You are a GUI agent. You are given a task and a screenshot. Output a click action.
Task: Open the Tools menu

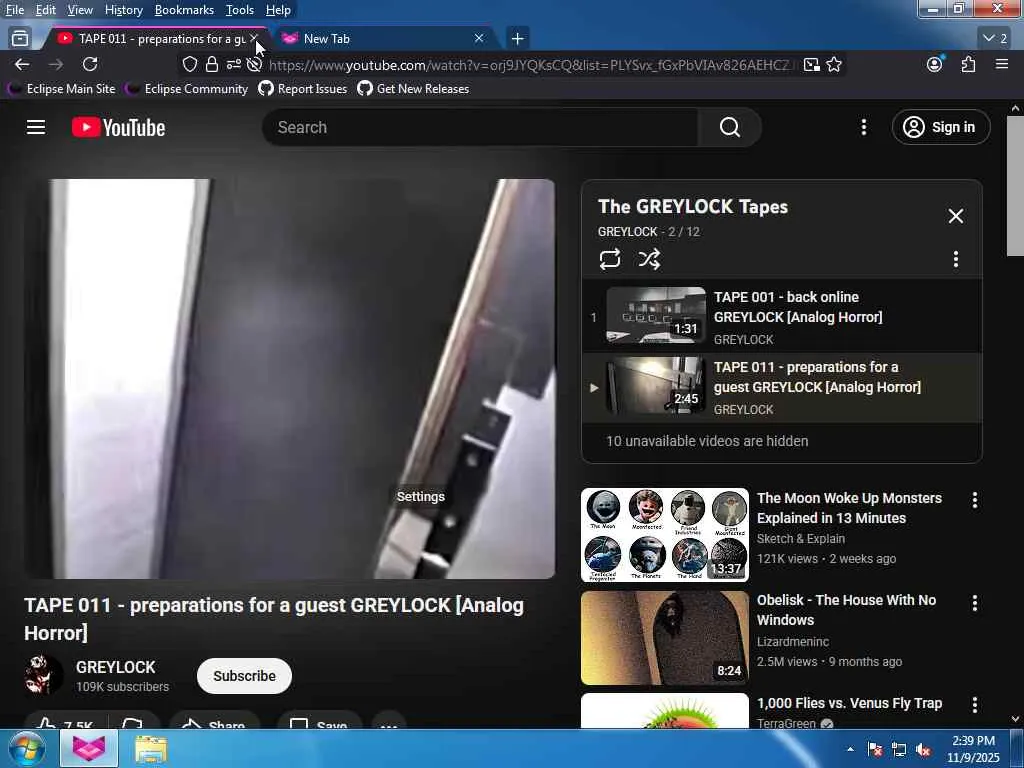(x=240, y=10)
